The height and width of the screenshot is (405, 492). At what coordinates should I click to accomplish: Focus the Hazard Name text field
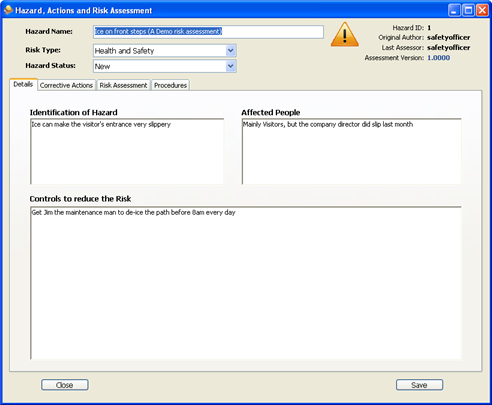pyautogui.click(x=208, y=32)
